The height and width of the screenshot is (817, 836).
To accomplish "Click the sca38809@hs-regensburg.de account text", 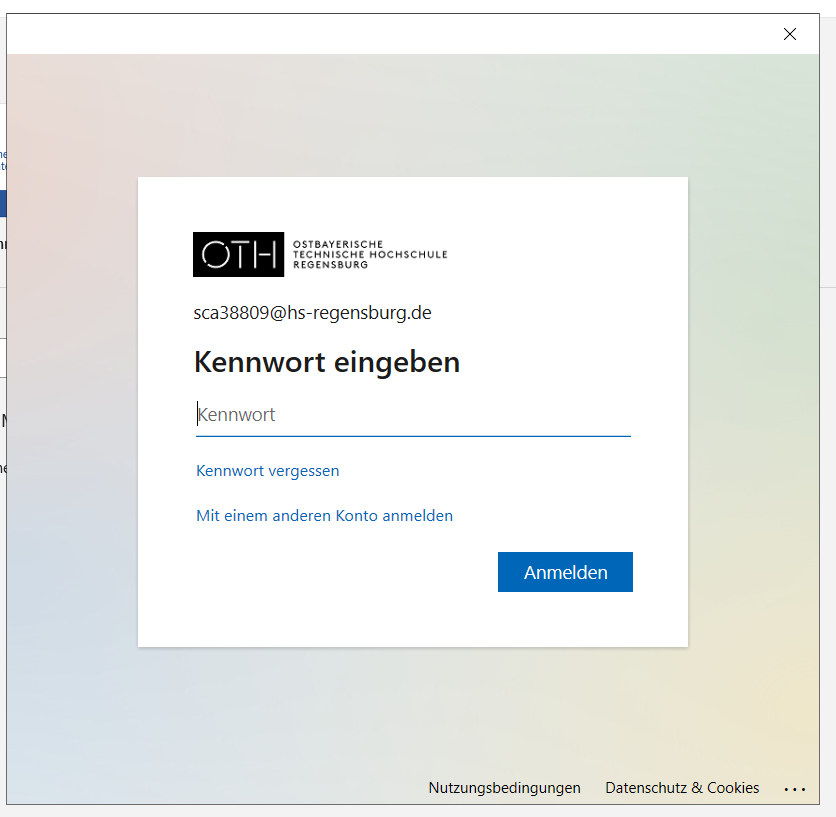I will point(312,313).
